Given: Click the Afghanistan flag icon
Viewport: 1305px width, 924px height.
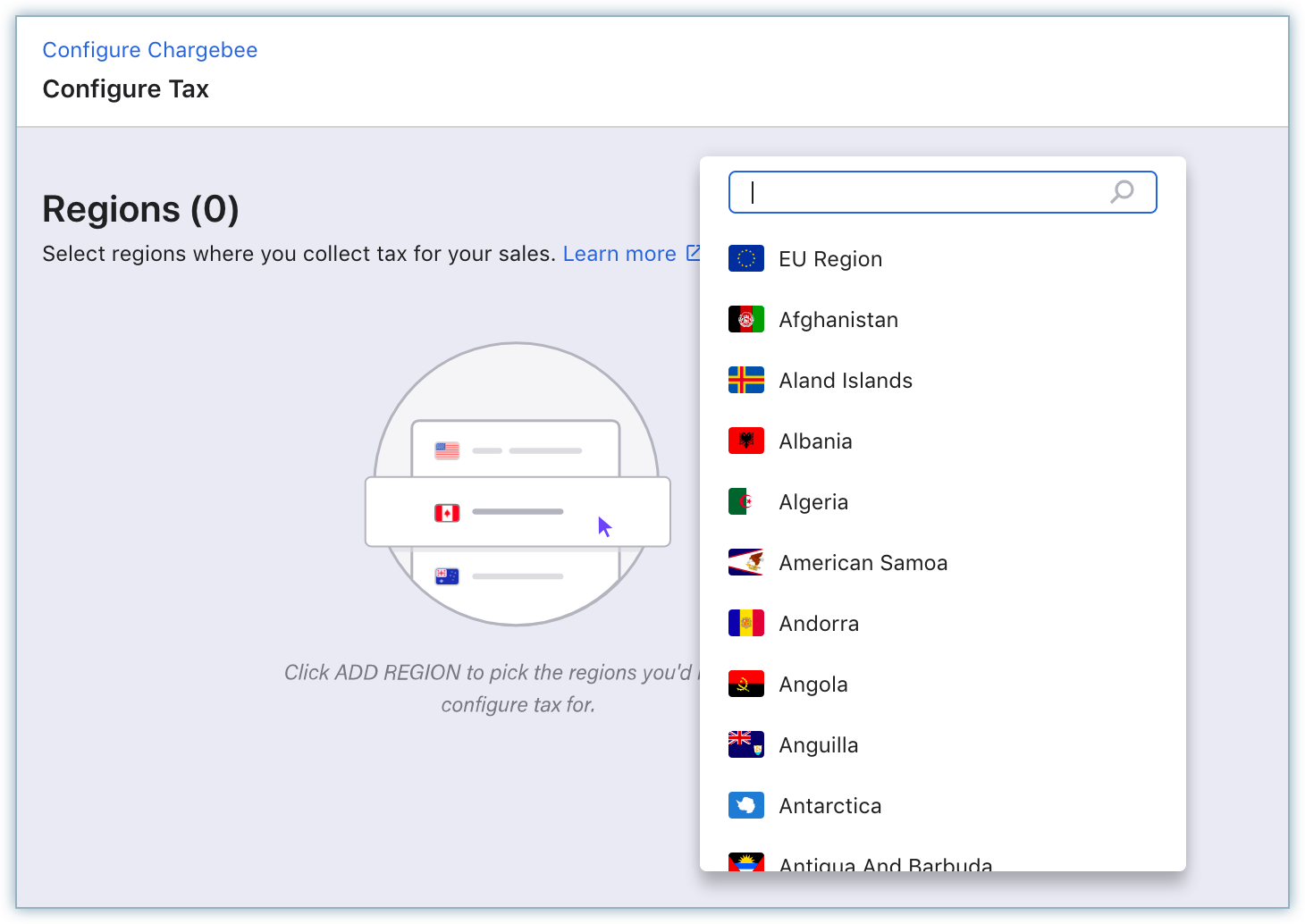Looking at the screenshot, I should click(x=745, y=319).
